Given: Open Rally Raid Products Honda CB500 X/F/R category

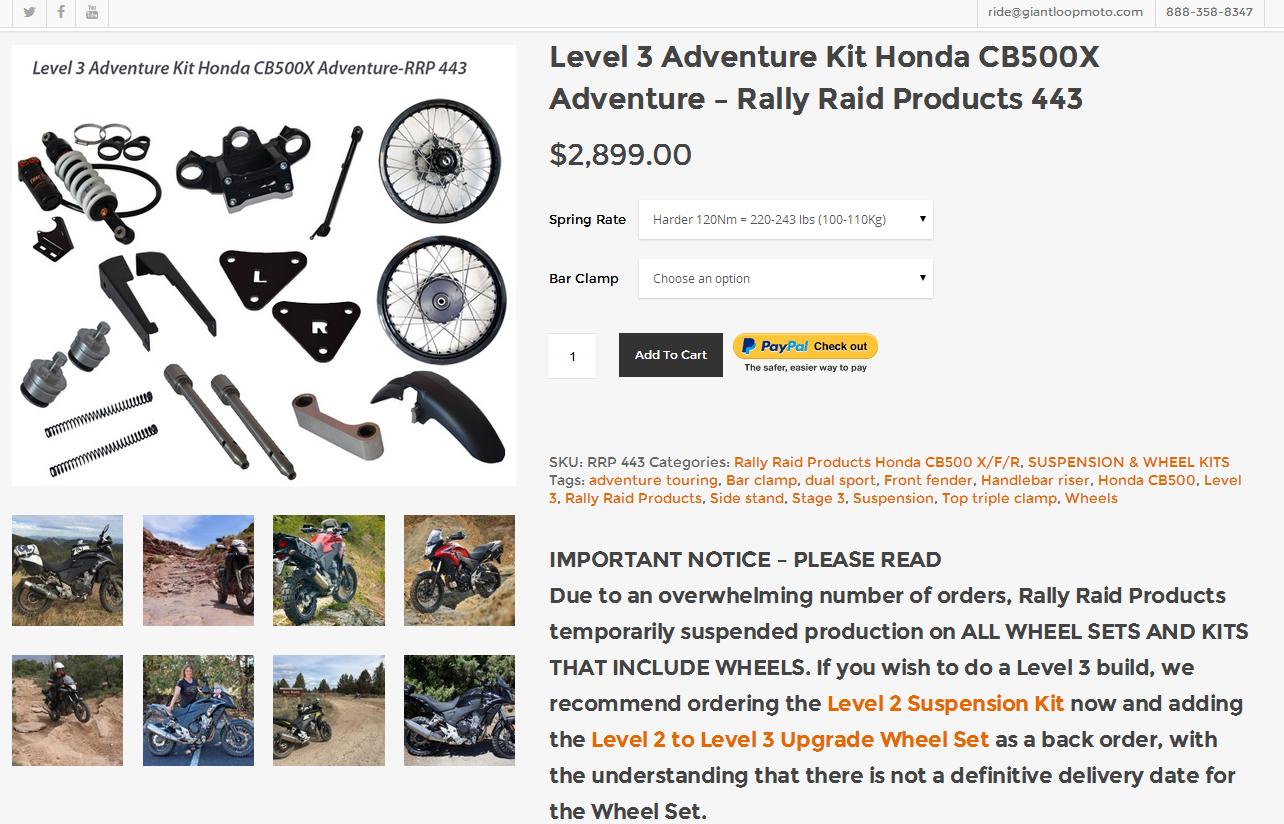Looking at the screenshot, I should tap(876, 462).
